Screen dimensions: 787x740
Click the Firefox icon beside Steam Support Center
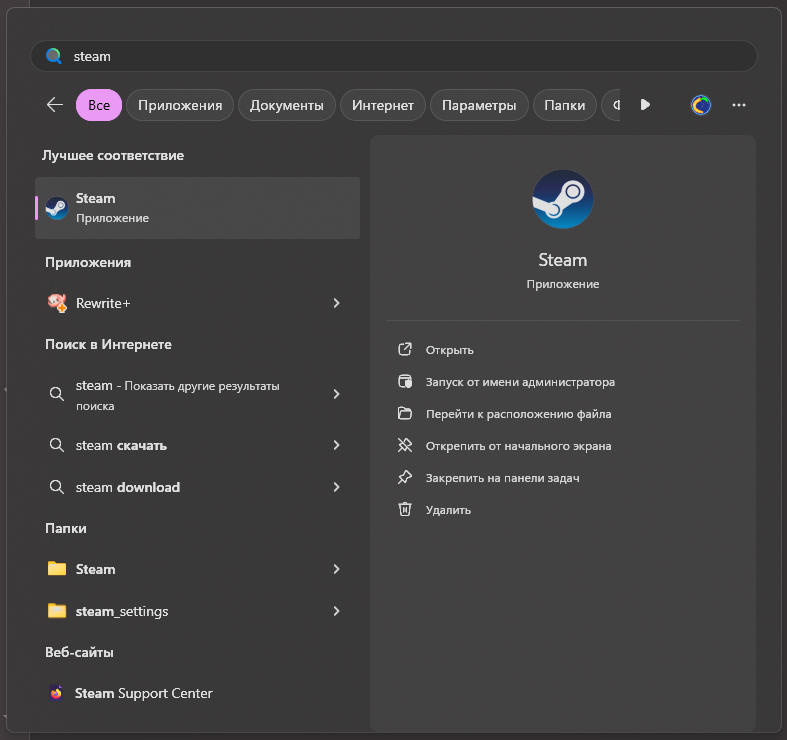click(56, 693)
